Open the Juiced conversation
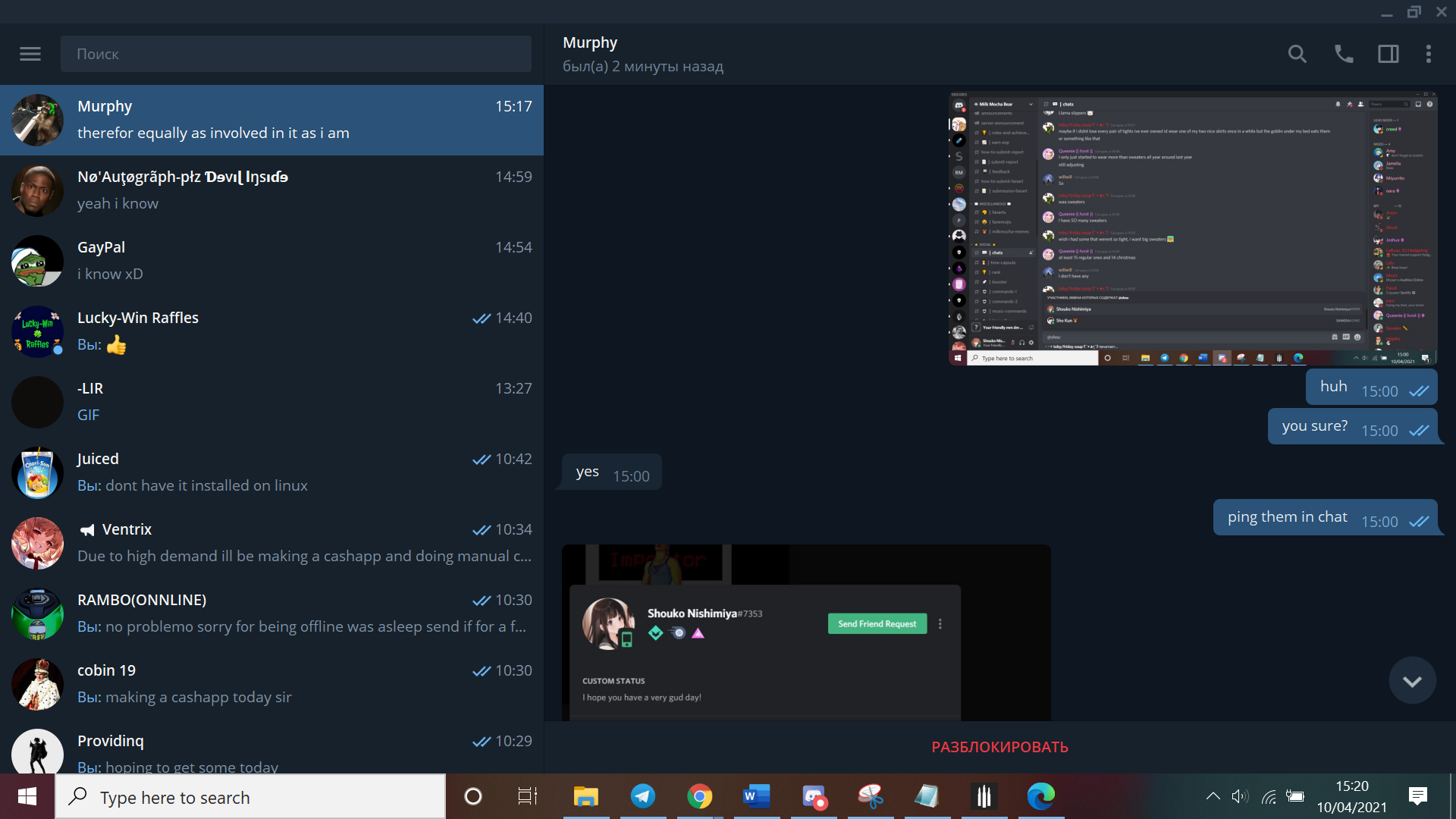This screenshot has width=1456, height=819. point(271,472)
